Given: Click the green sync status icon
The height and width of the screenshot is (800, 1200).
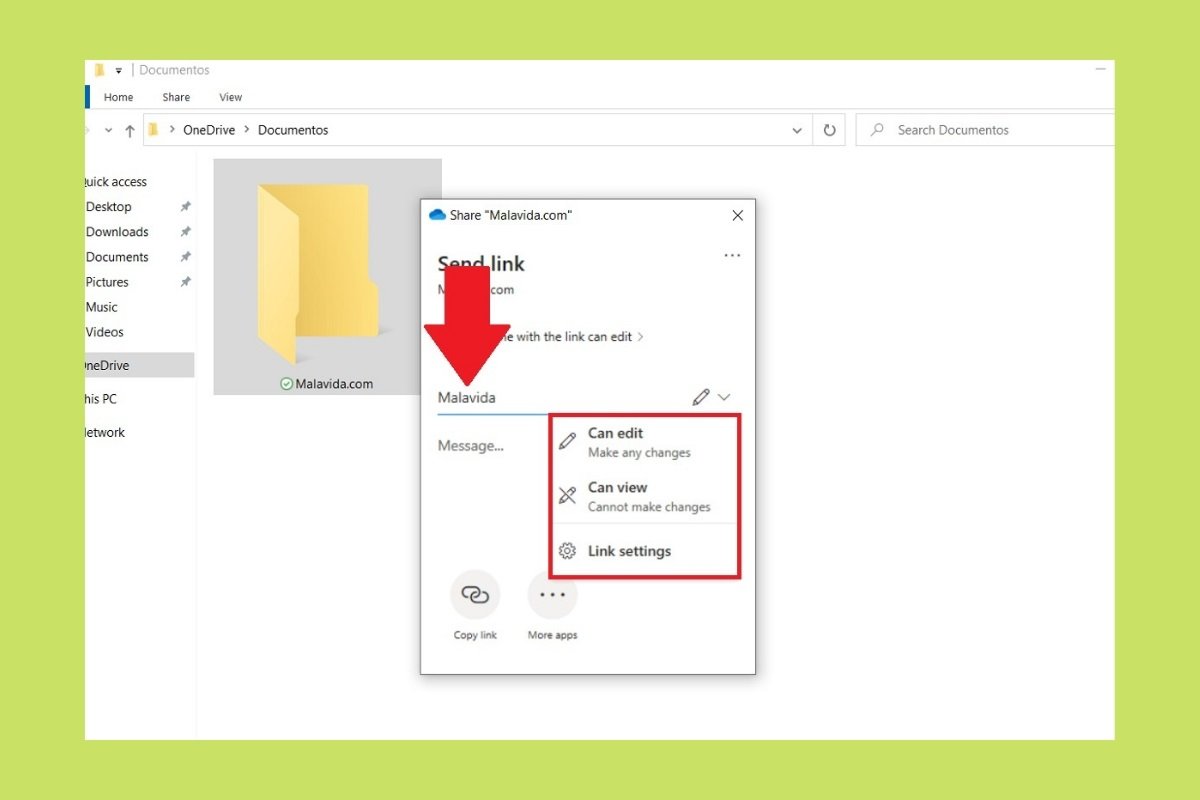Looking at the screenshot, I should pyautogui.click(x=287, y=384).
